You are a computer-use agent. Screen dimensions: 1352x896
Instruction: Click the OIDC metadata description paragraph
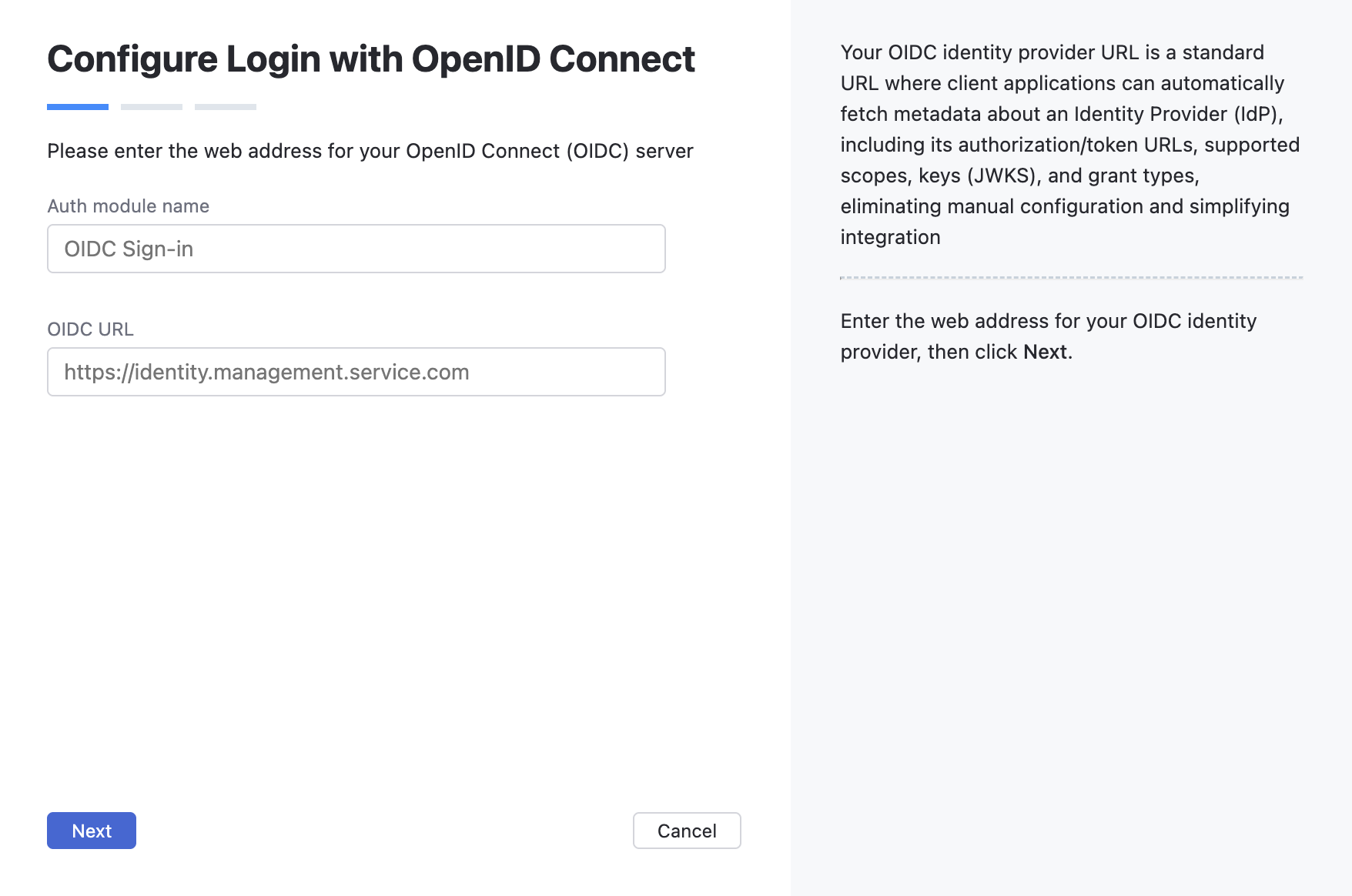pos(1070,145)
